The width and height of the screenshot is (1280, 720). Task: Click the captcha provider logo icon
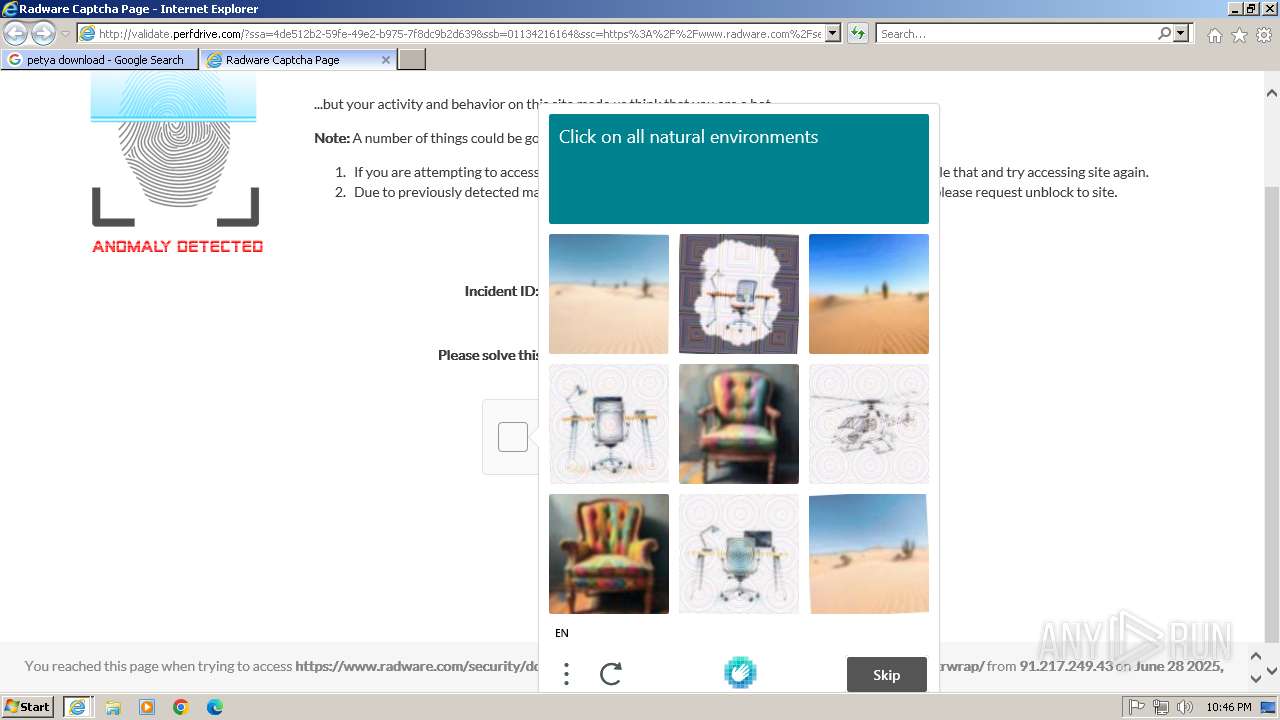(x=740, y=673)
